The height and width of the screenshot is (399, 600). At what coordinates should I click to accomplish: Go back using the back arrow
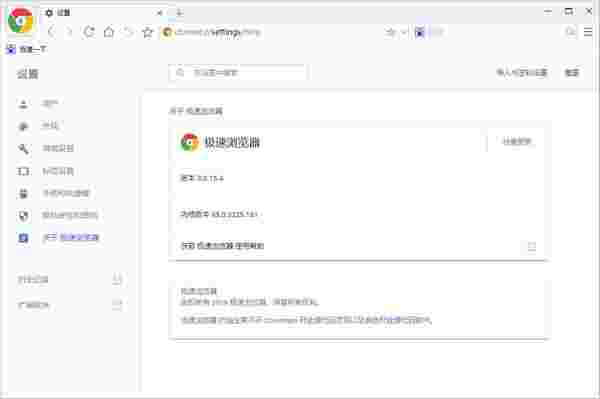[52, 33]
